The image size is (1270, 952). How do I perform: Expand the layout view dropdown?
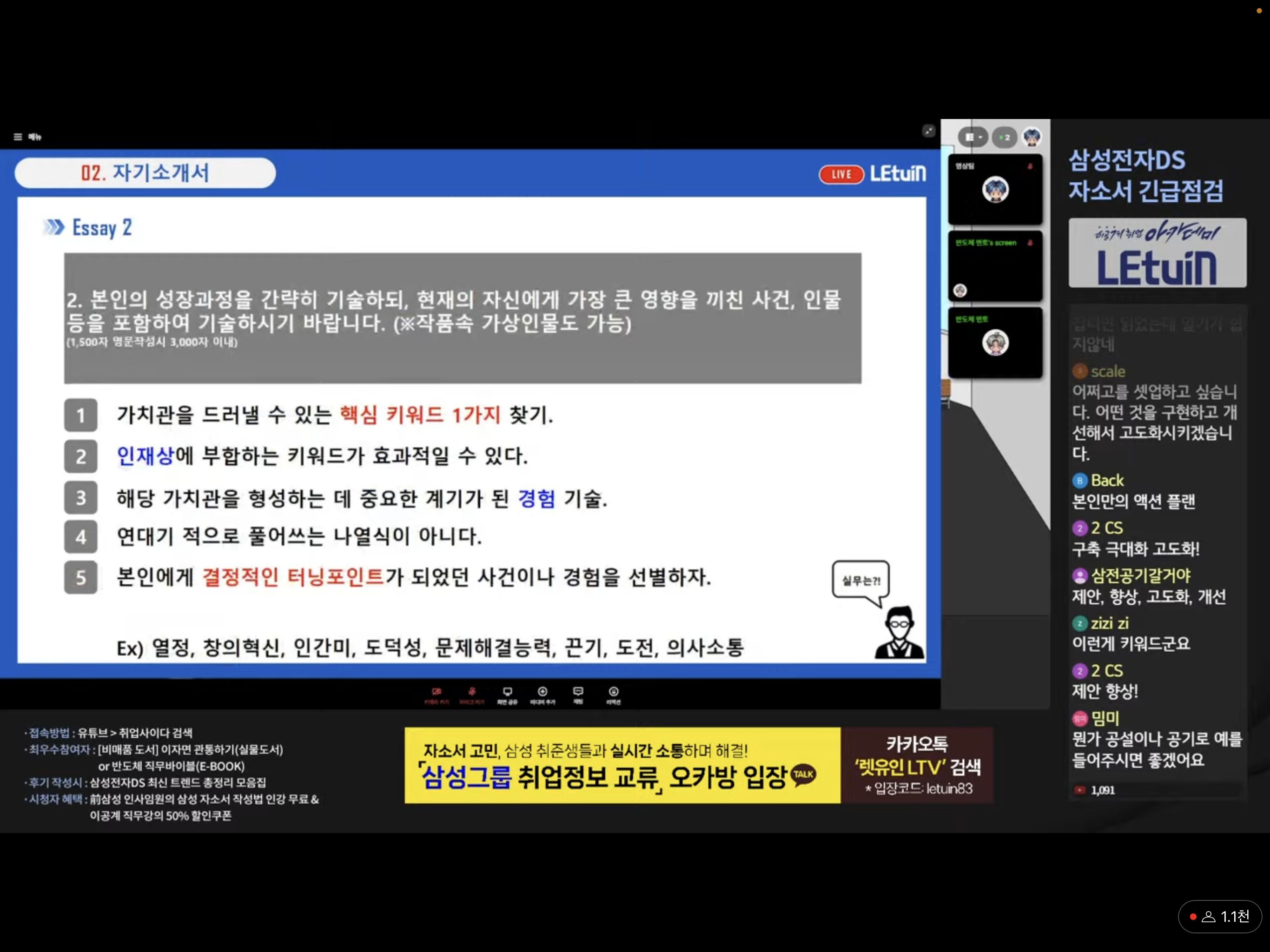[x=972, y=137]
